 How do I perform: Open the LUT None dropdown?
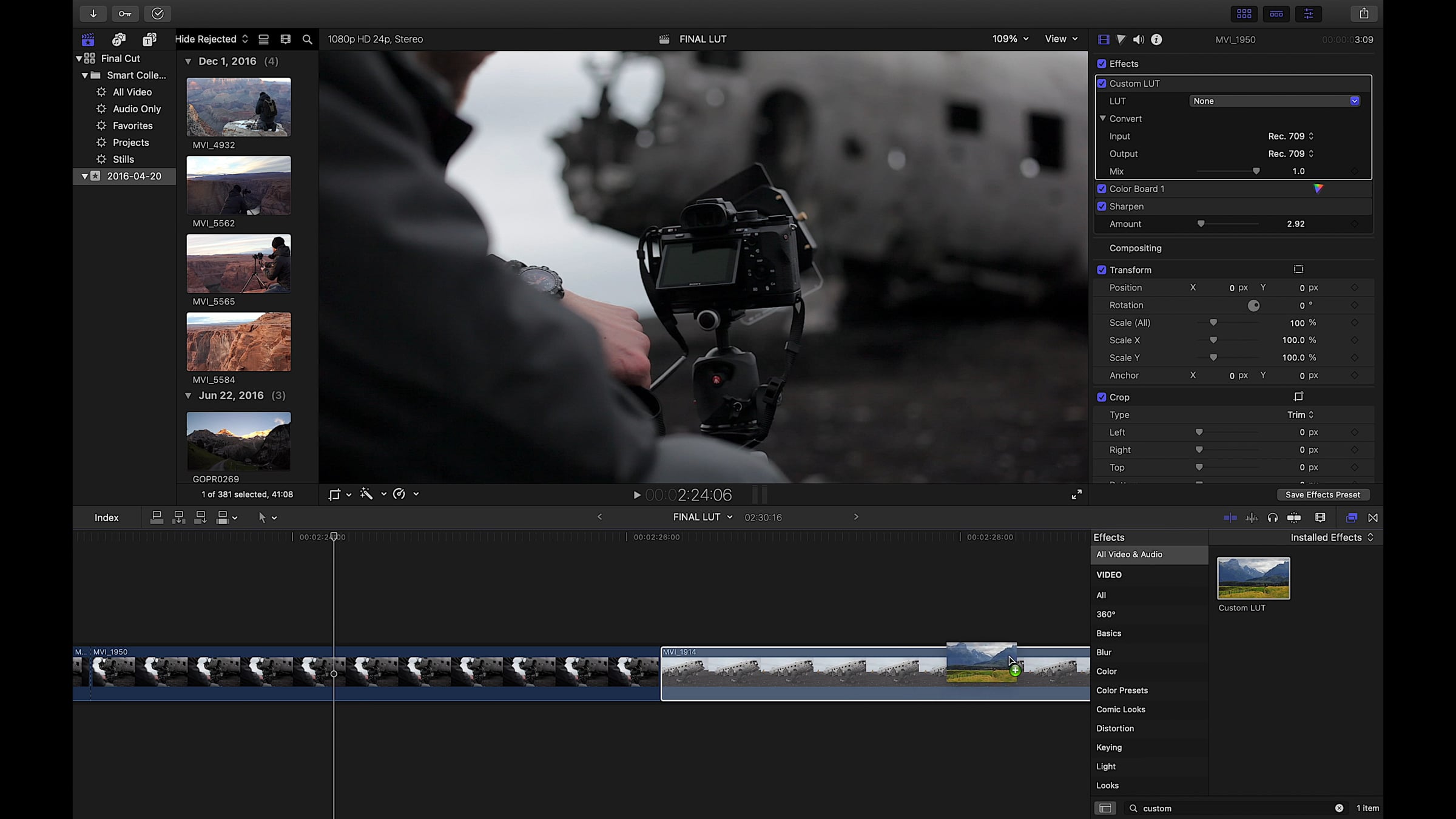click(1275, 101)
